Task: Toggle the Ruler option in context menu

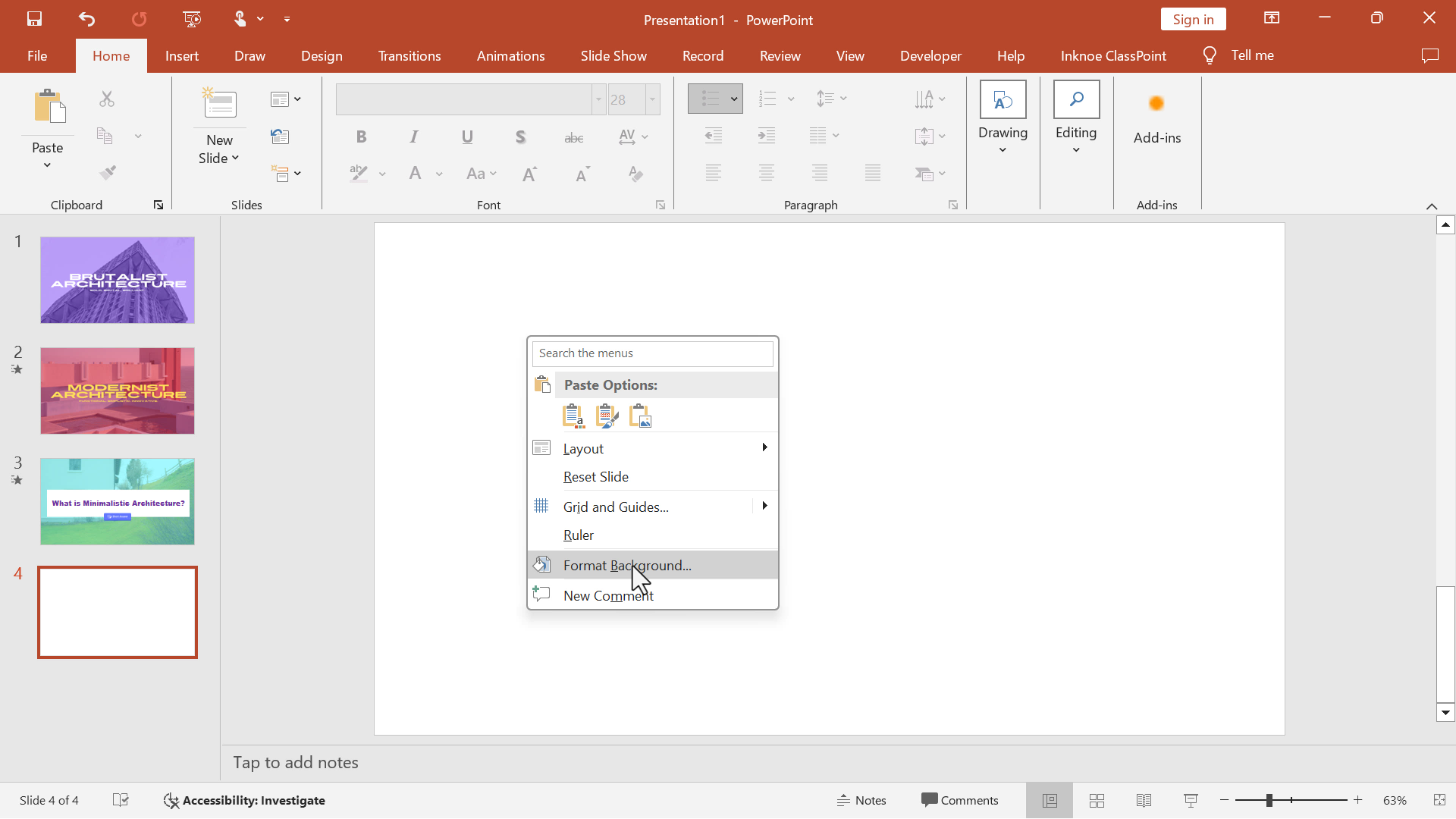Action: click(578, 534)
